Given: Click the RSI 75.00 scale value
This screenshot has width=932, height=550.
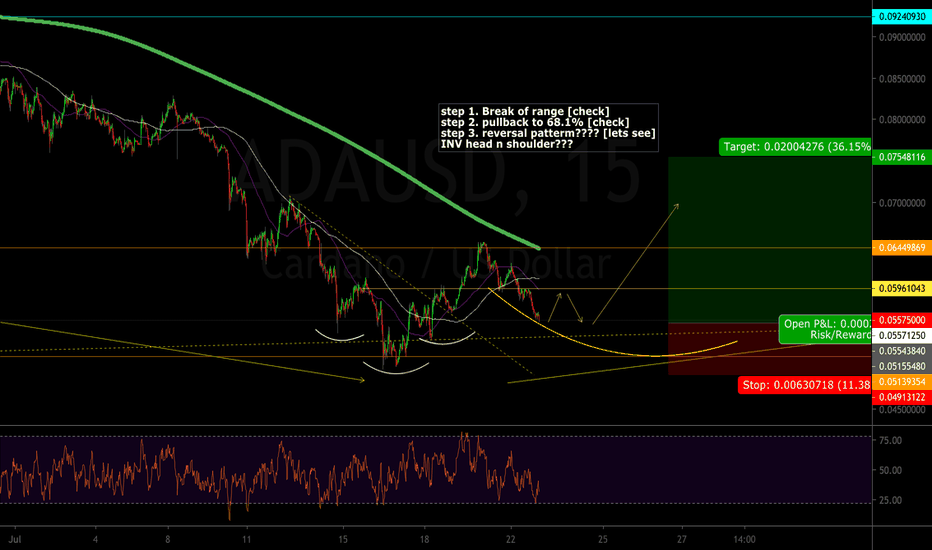Looking at the screenshot, I should tap(890, 440).
